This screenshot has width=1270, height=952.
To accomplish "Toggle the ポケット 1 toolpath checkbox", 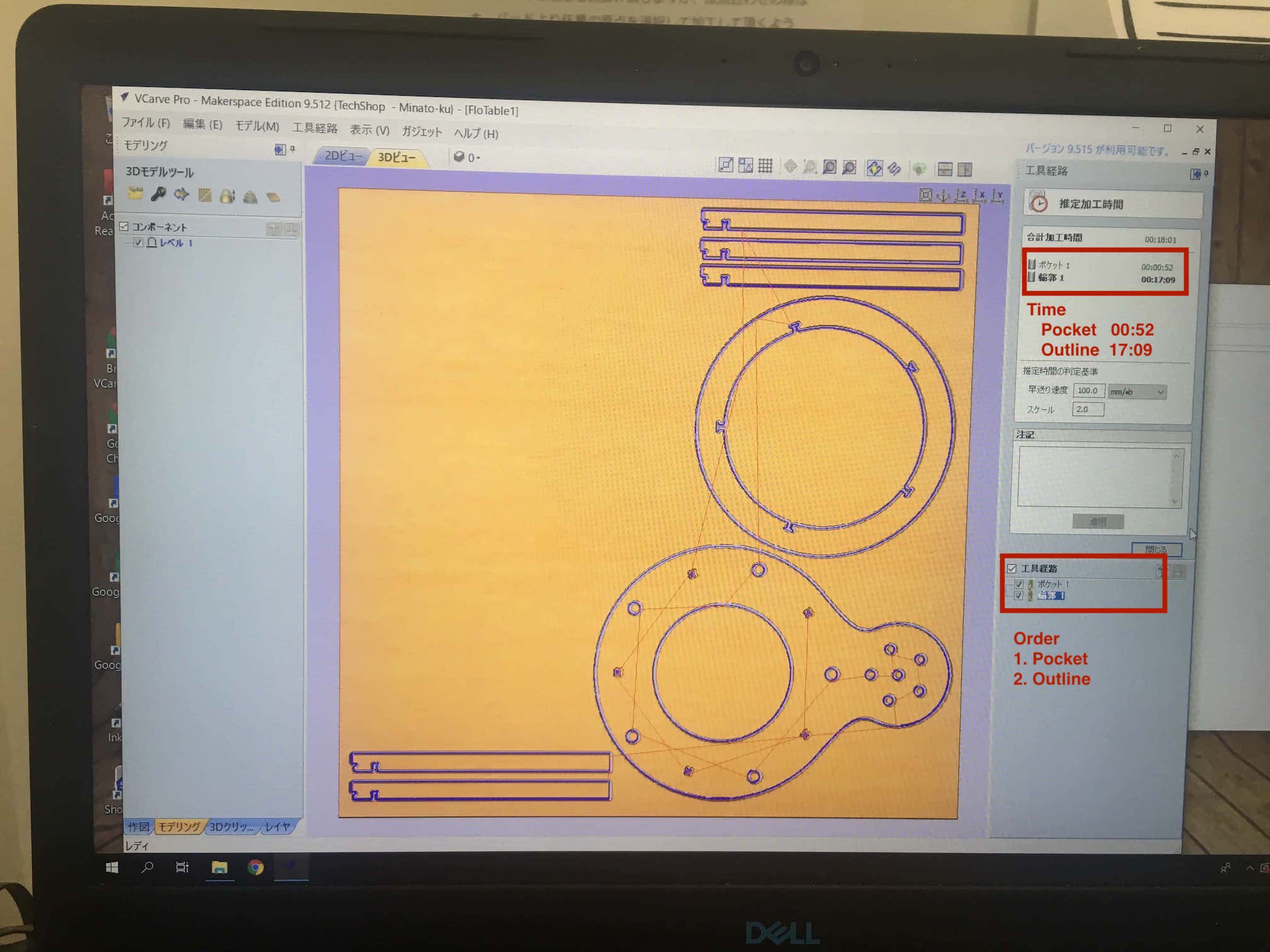I will click(1019, 584).
